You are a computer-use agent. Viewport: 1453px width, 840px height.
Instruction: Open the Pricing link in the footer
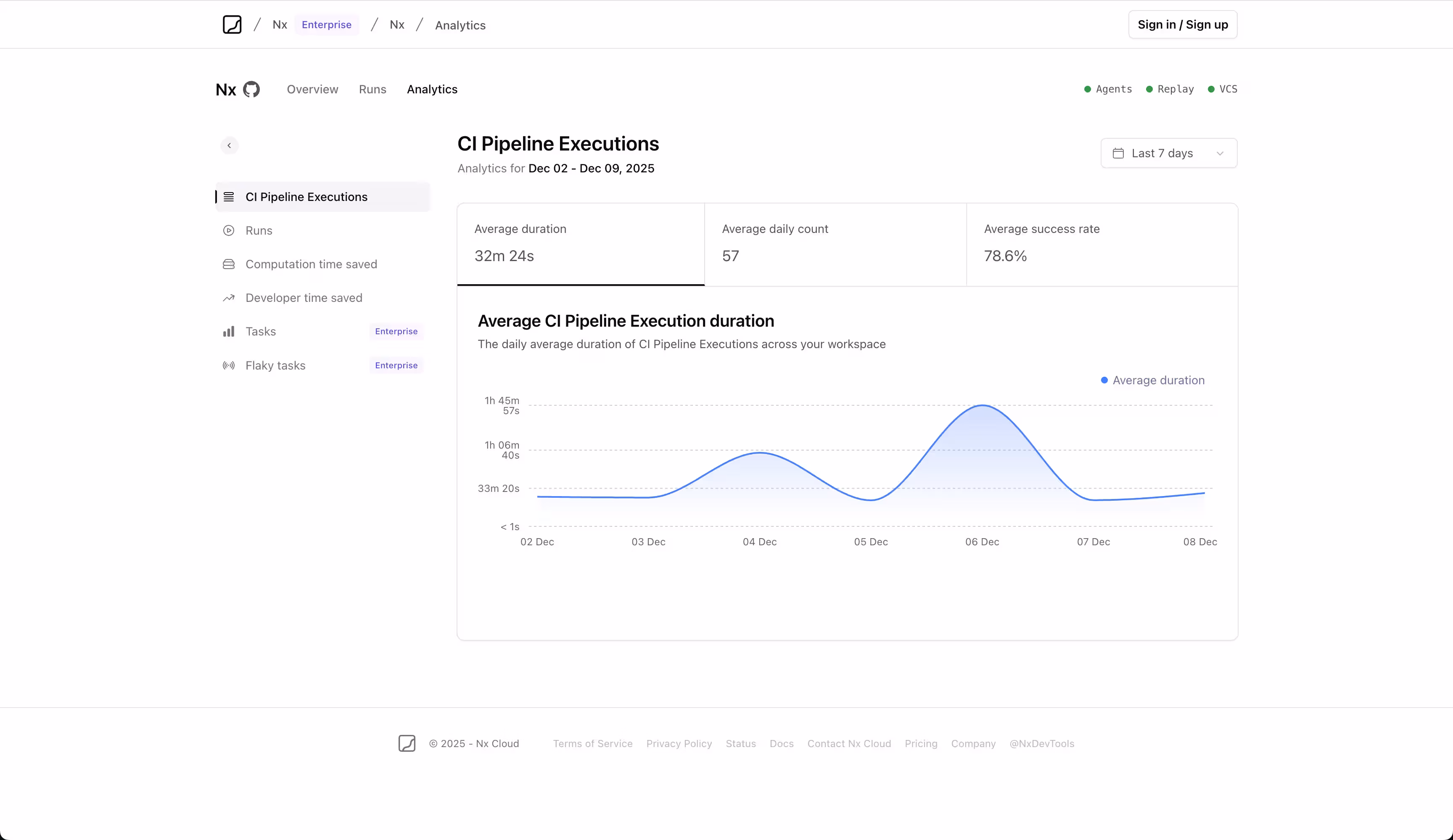point(920,744)
